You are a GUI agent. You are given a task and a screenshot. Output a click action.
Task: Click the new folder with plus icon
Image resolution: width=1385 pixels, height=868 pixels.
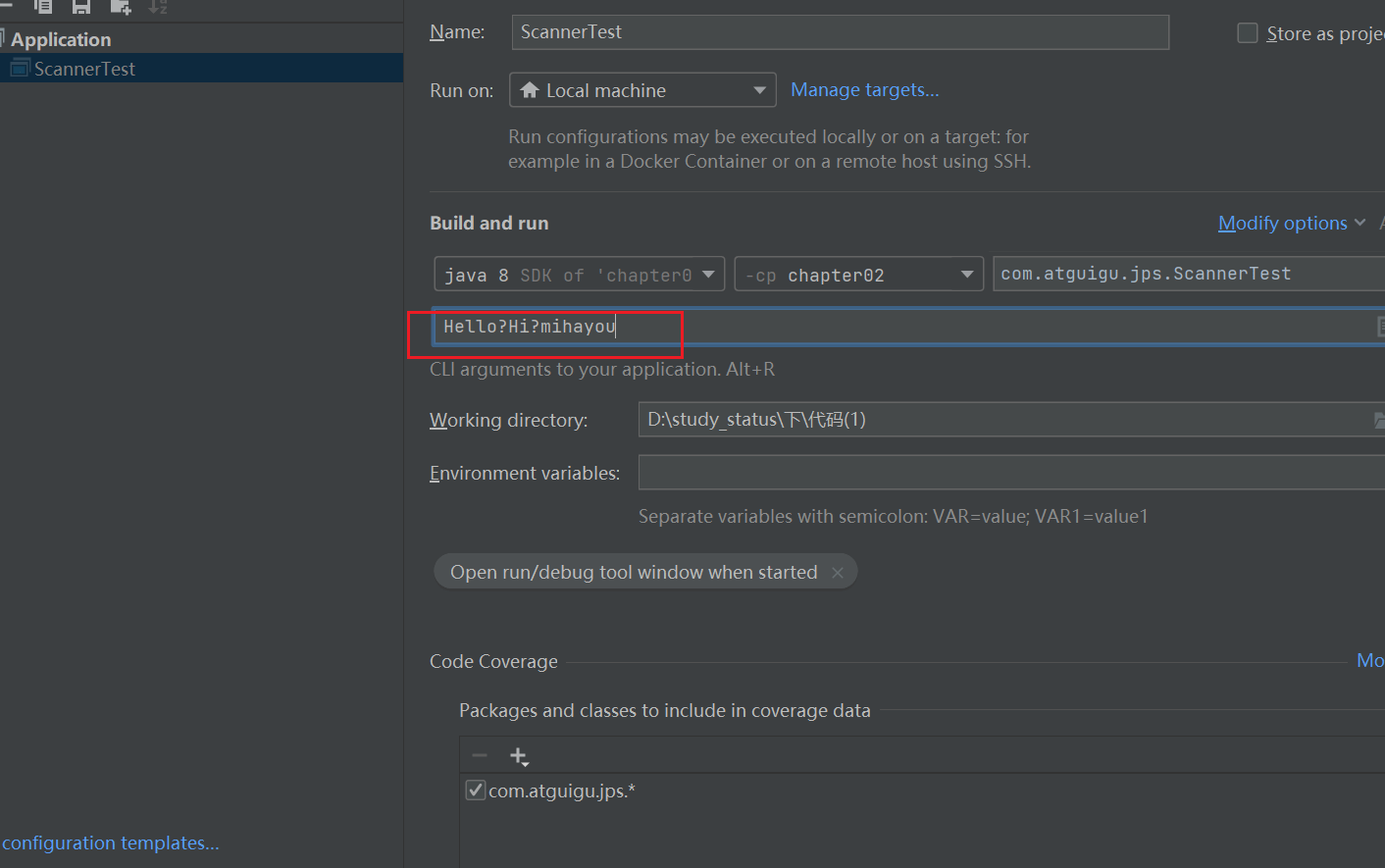121,6
